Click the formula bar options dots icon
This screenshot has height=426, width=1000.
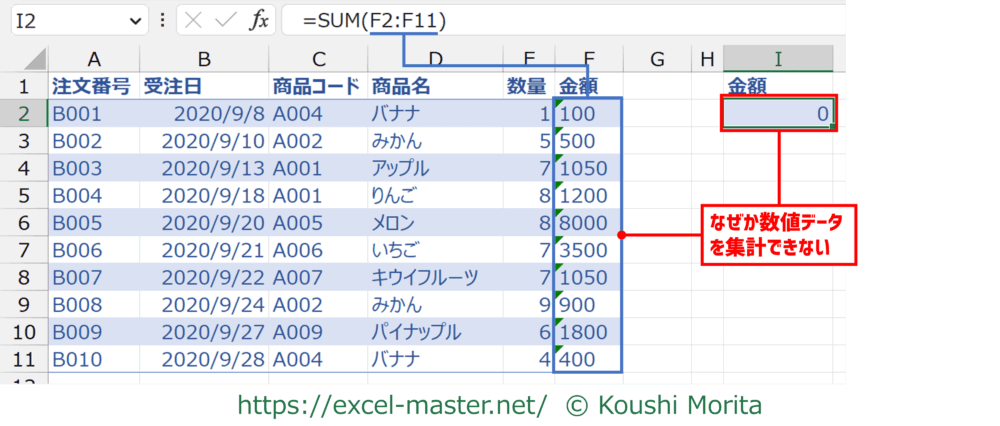point(164,20)
